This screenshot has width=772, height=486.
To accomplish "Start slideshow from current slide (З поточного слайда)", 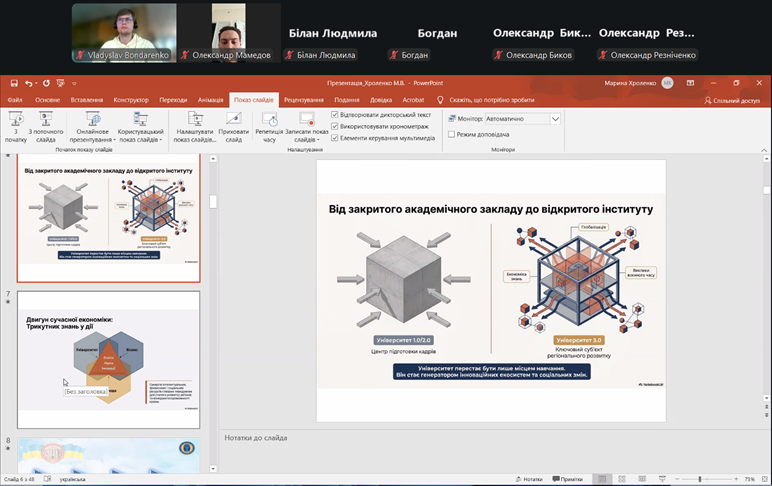I will (46, 127).
